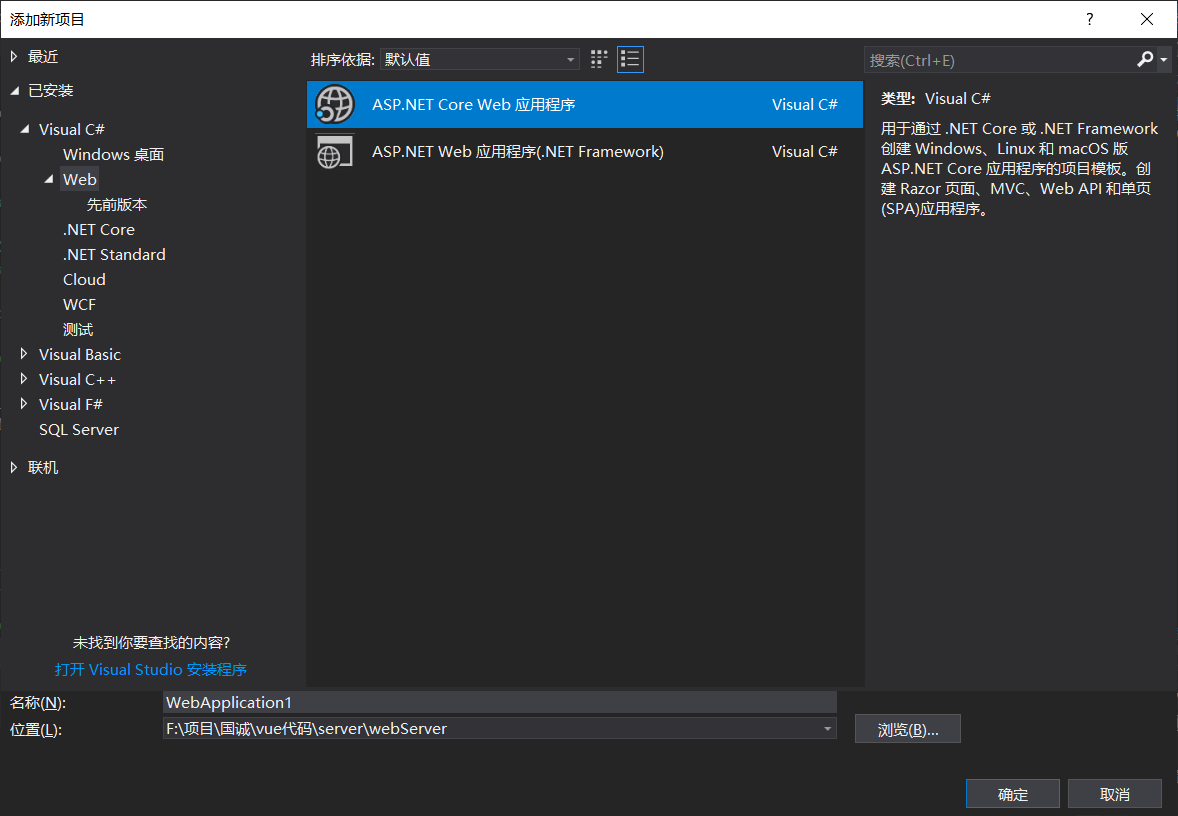
Task: Click the help question mark button
Action: [1089, 20]
